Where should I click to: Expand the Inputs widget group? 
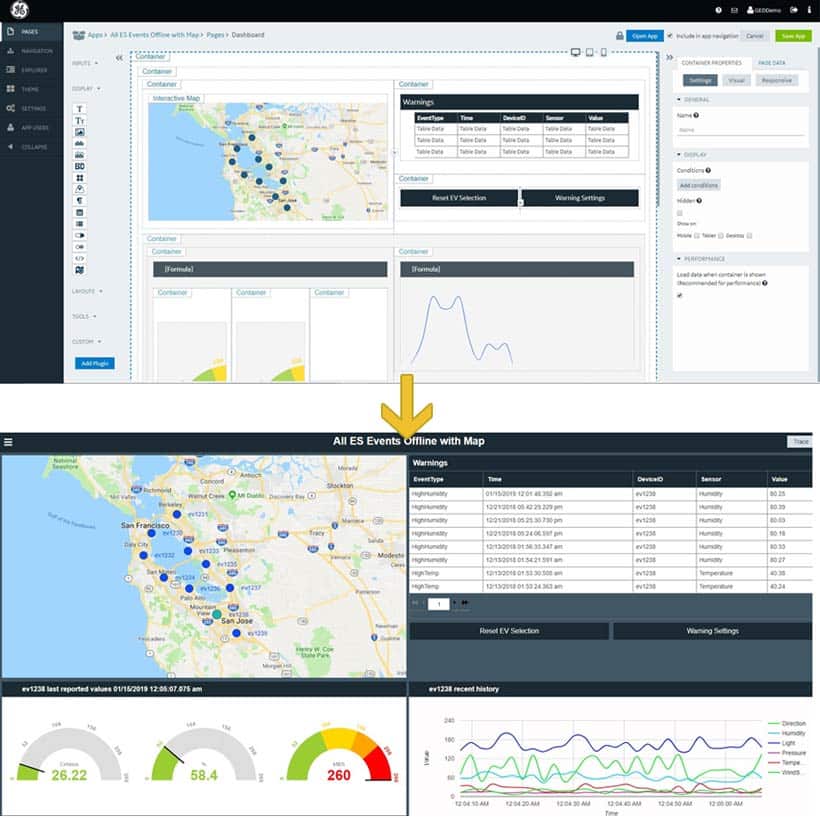tap(85, 63)
